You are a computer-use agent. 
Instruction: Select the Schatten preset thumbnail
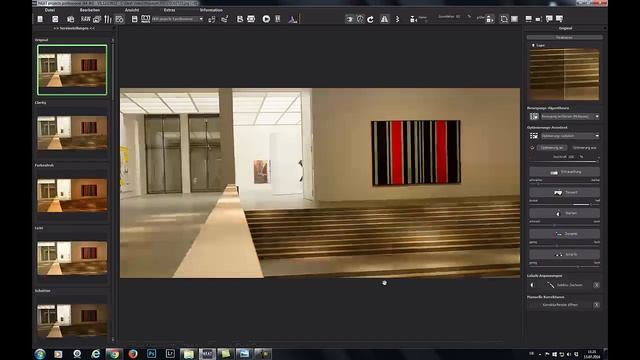pyautogui.click(x=72, y=320)
